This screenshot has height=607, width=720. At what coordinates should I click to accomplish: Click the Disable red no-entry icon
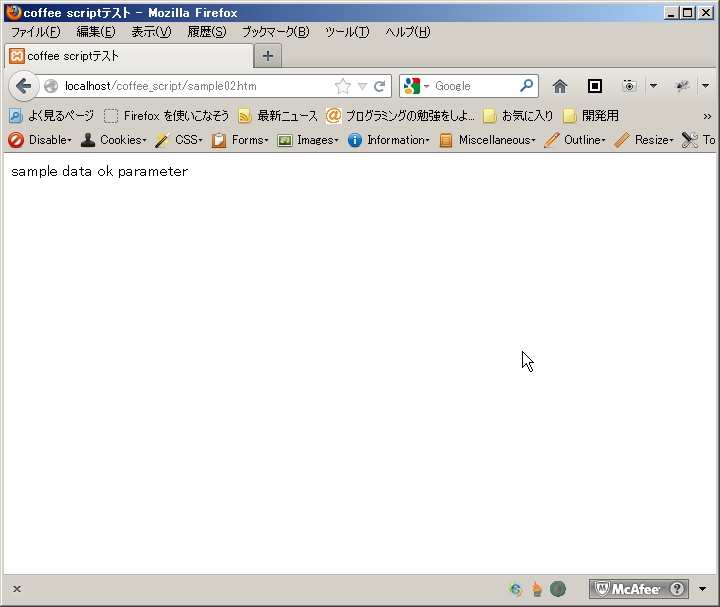[16, 140]
